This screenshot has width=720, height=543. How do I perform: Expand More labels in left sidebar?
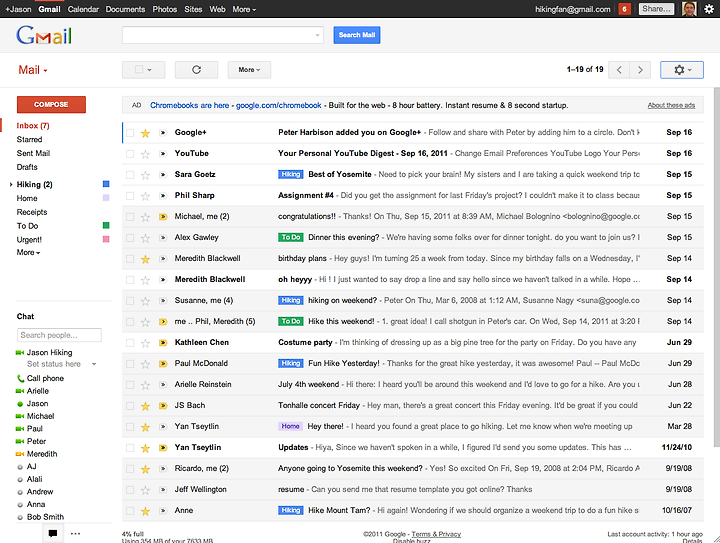click(x=28, y=252)
